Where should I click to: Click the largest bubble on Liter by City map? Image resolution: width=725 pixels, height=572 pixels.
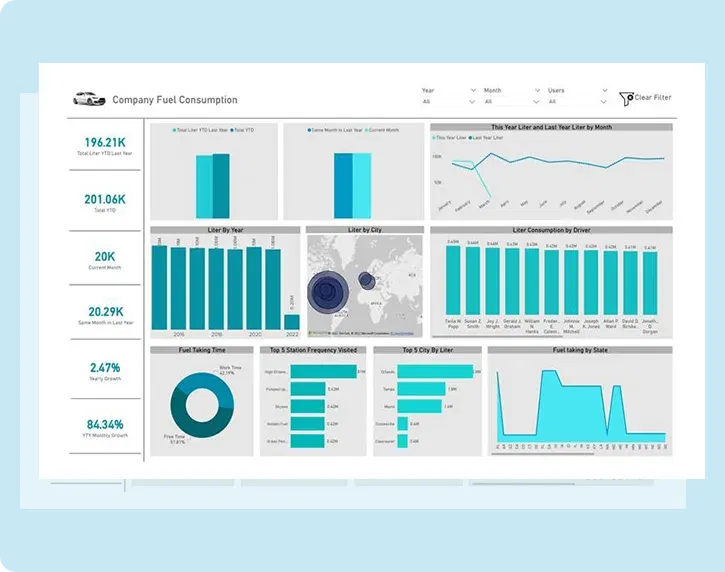pyautogui.click(x=327, y=292)
